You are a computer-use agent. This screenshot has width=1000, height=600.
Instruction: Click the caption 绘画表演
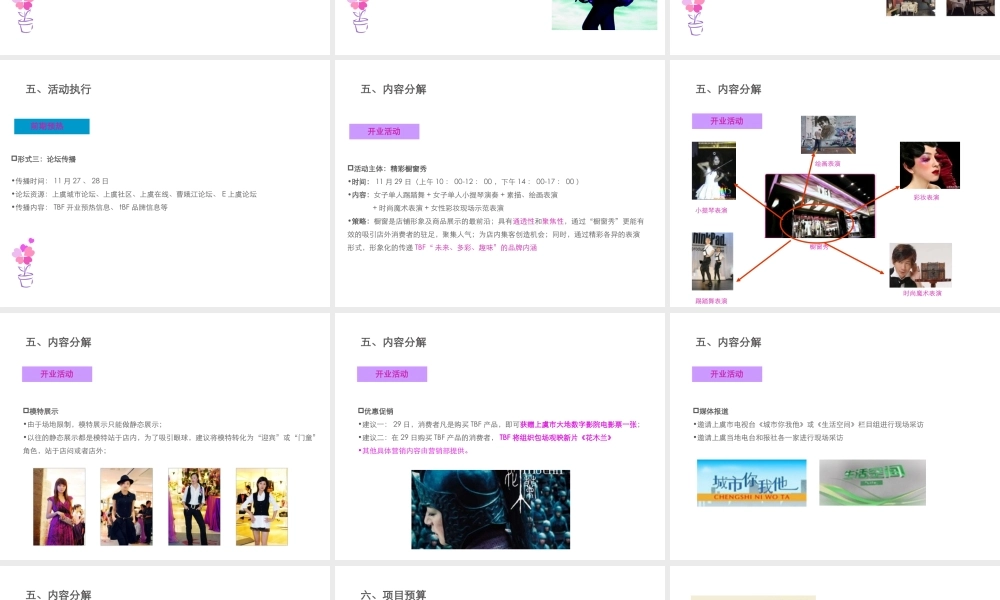(827, 164)
